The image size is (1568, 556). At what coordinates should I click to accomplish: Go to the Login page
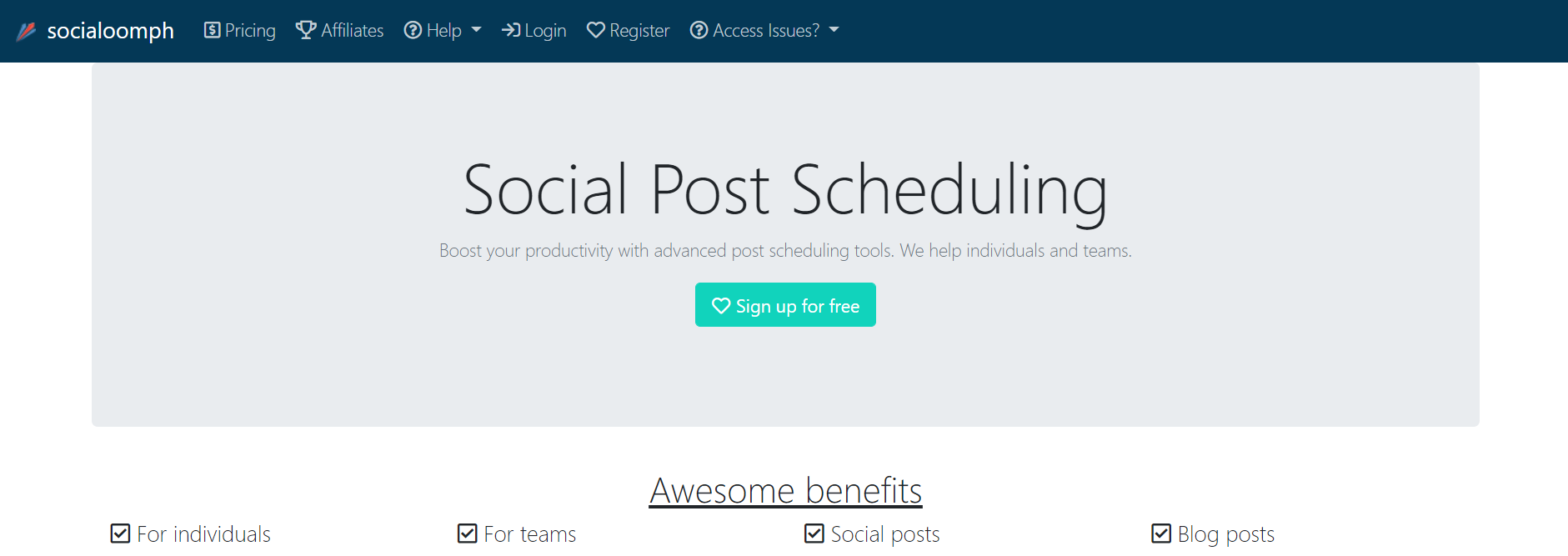(534, 31)
